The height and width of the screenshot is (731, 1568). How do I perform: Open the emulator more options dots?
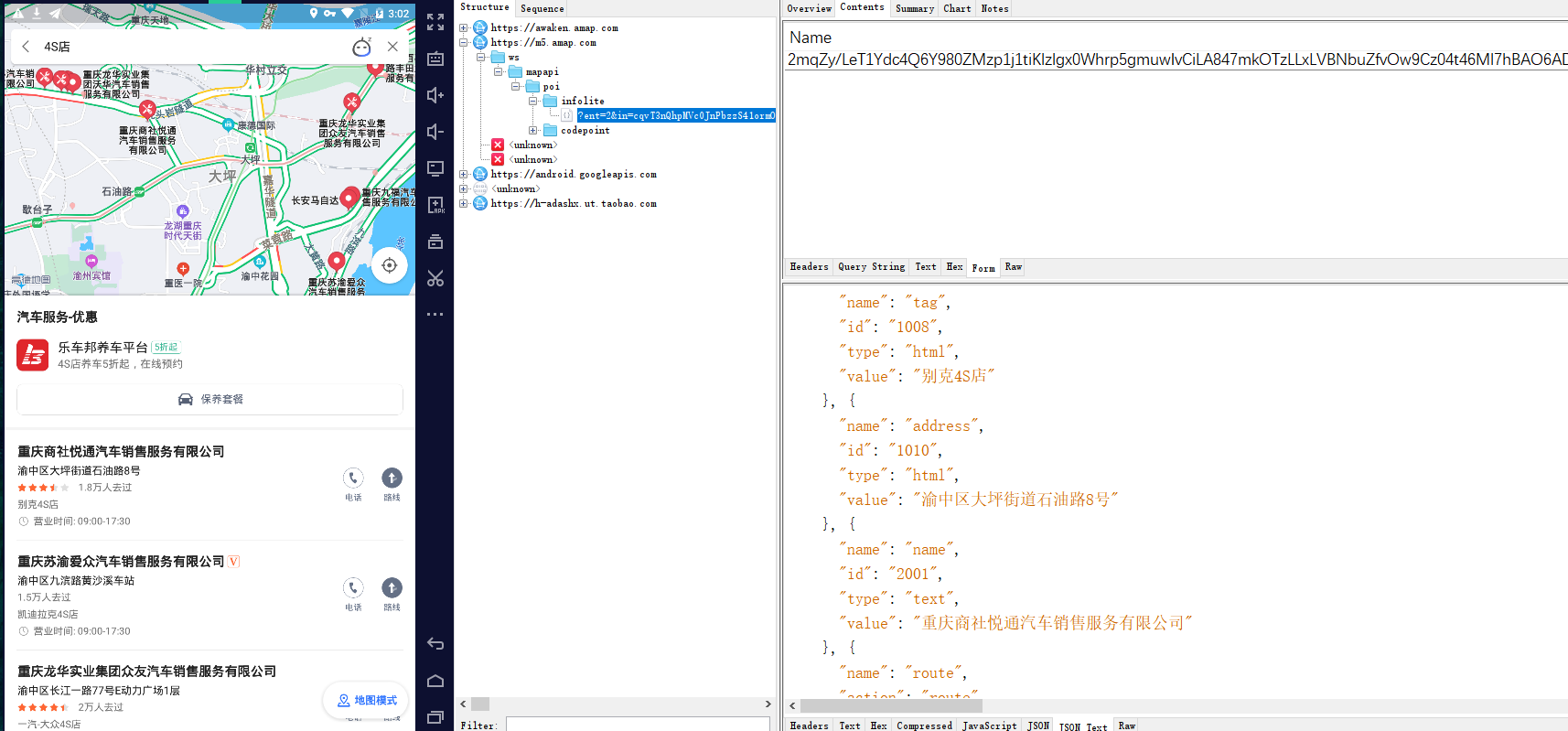pyautogui.click(x=435, y=315)
